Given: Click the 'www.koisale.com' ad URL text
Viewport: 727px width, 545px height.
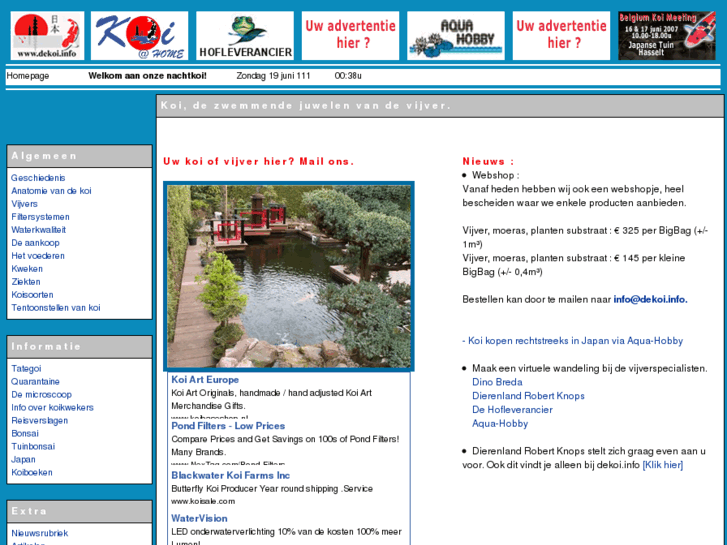Looking at the screenshot, I should (203, 501).
